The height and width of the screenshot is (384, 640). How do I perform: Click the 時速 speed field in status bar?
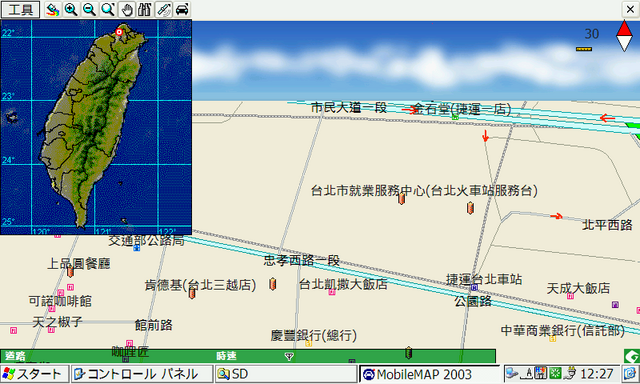227,356
